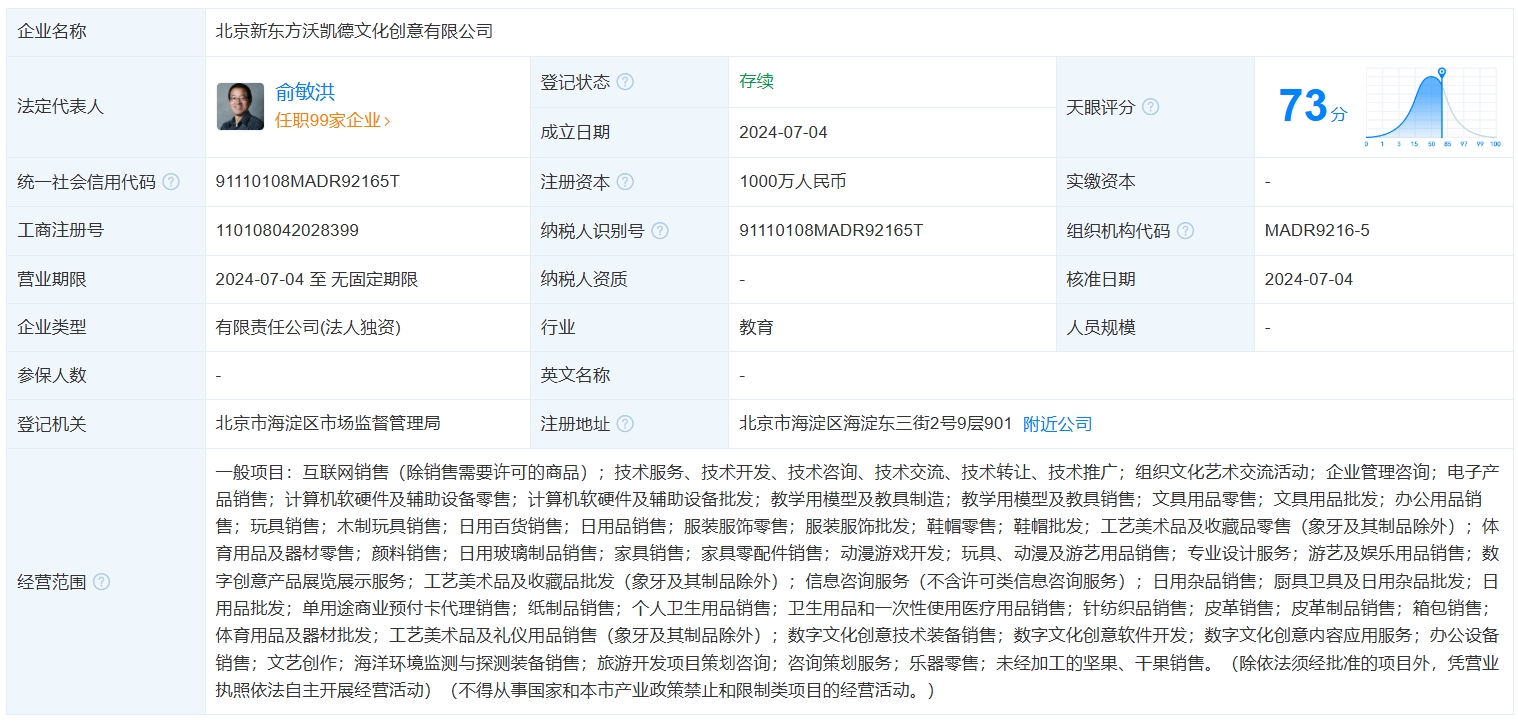The width and height of the screenshot is (1518, 721).
Task: Click the 1000万人民币 registered capital value
Action: tap(793, 181)
